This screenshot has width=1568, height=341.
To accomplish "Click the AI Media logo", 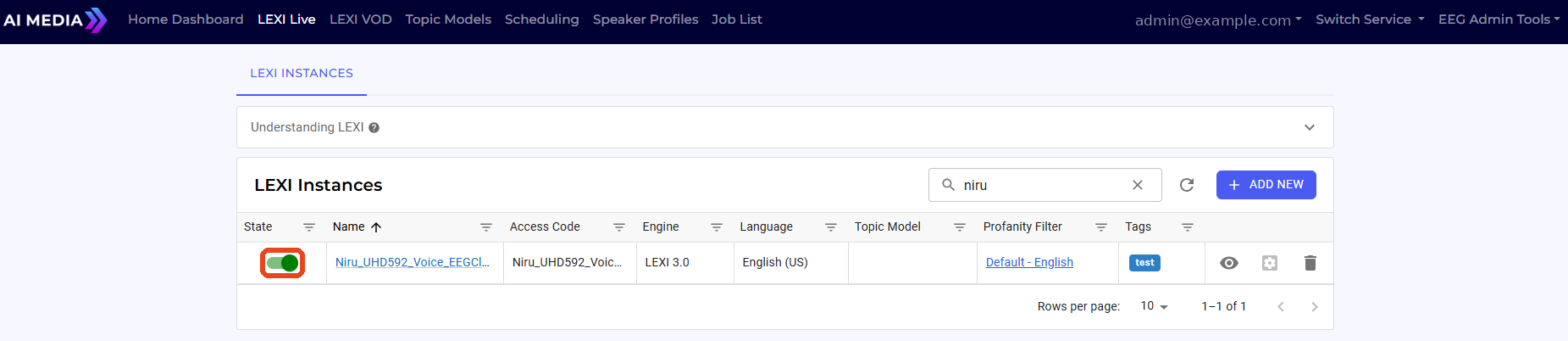I will click(55, 20).
